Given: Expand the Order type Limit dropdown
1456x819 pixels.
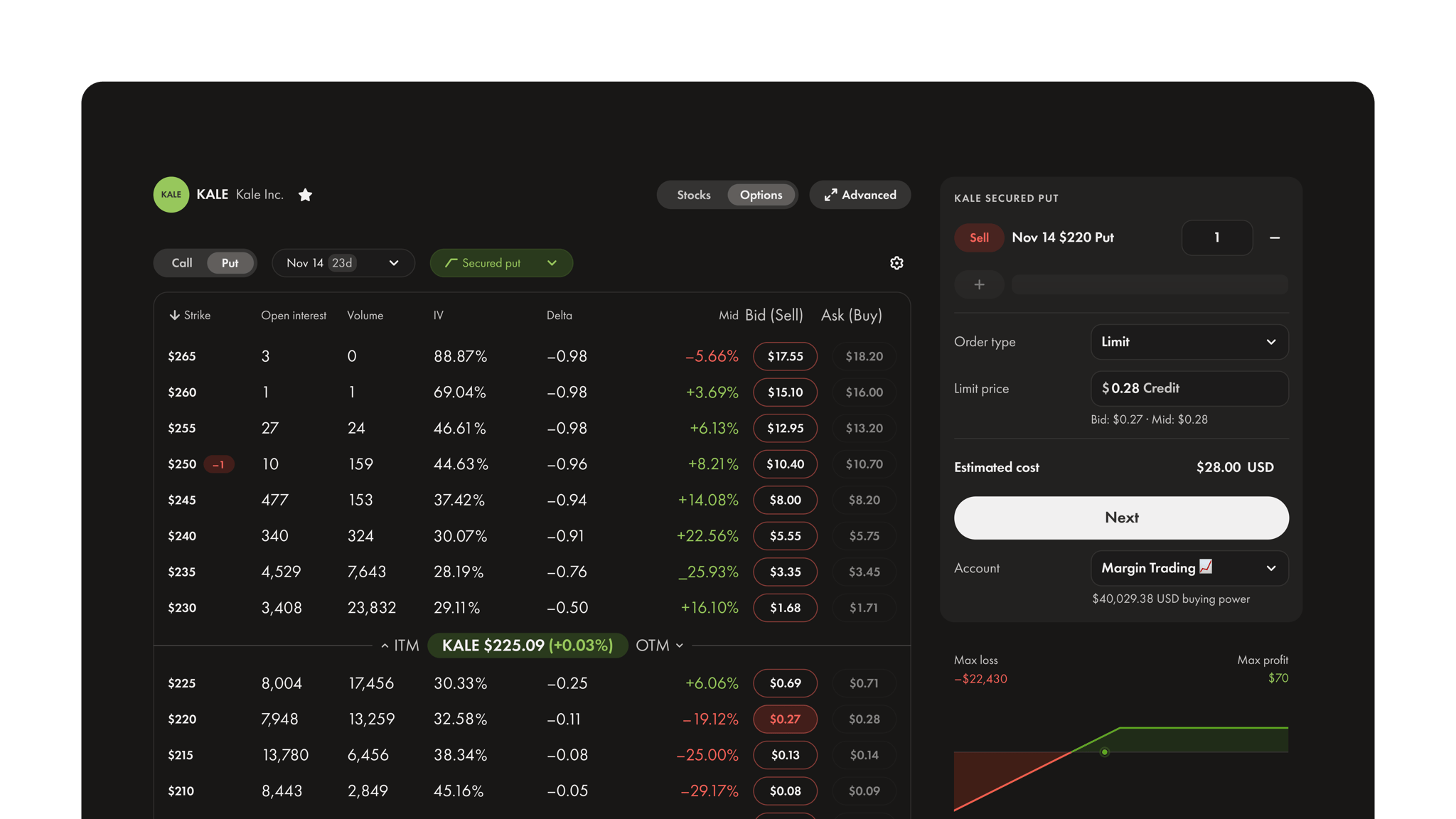Looking at the screenshot, I should click(x=1189, y=342).
